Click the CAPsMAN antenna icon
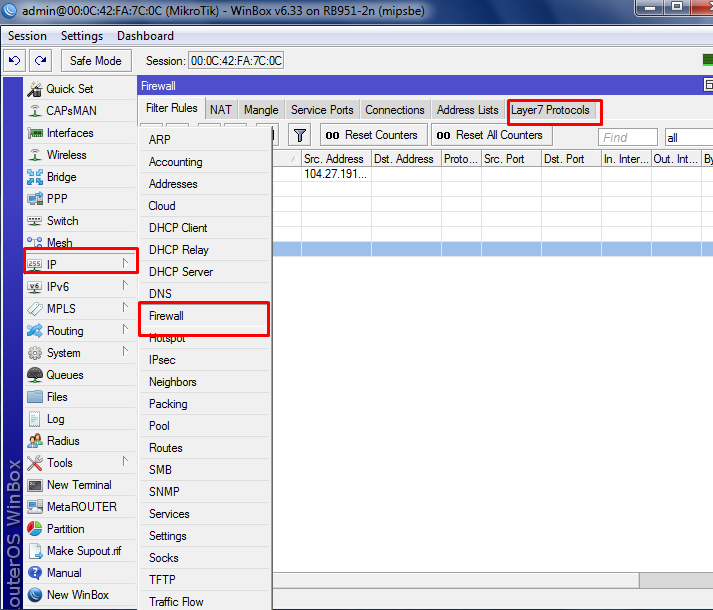Viewport: 713px width, 610px height. [x=35, y=111]
